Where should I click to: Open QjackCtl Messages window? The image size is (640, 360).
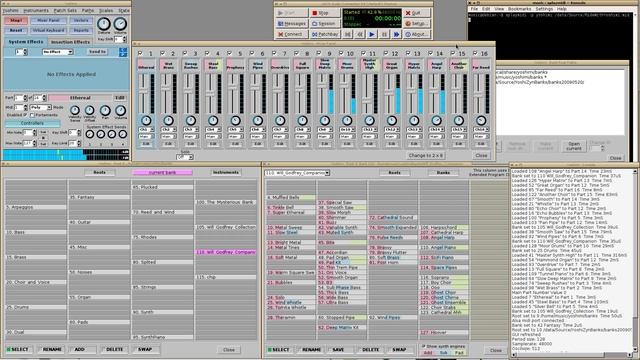pos(291,24)
